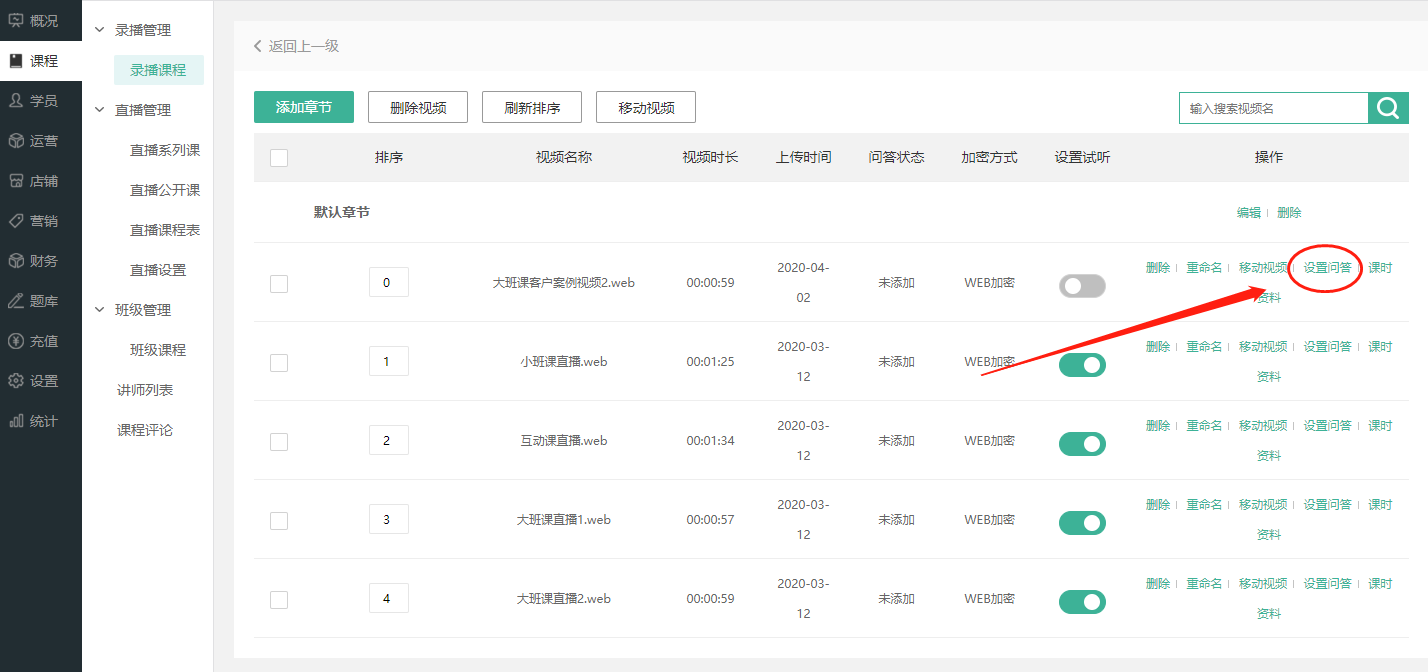Check the select-all checkbox in table header
This screenshot has width=1428, height=672.
(x=279, y=157)
